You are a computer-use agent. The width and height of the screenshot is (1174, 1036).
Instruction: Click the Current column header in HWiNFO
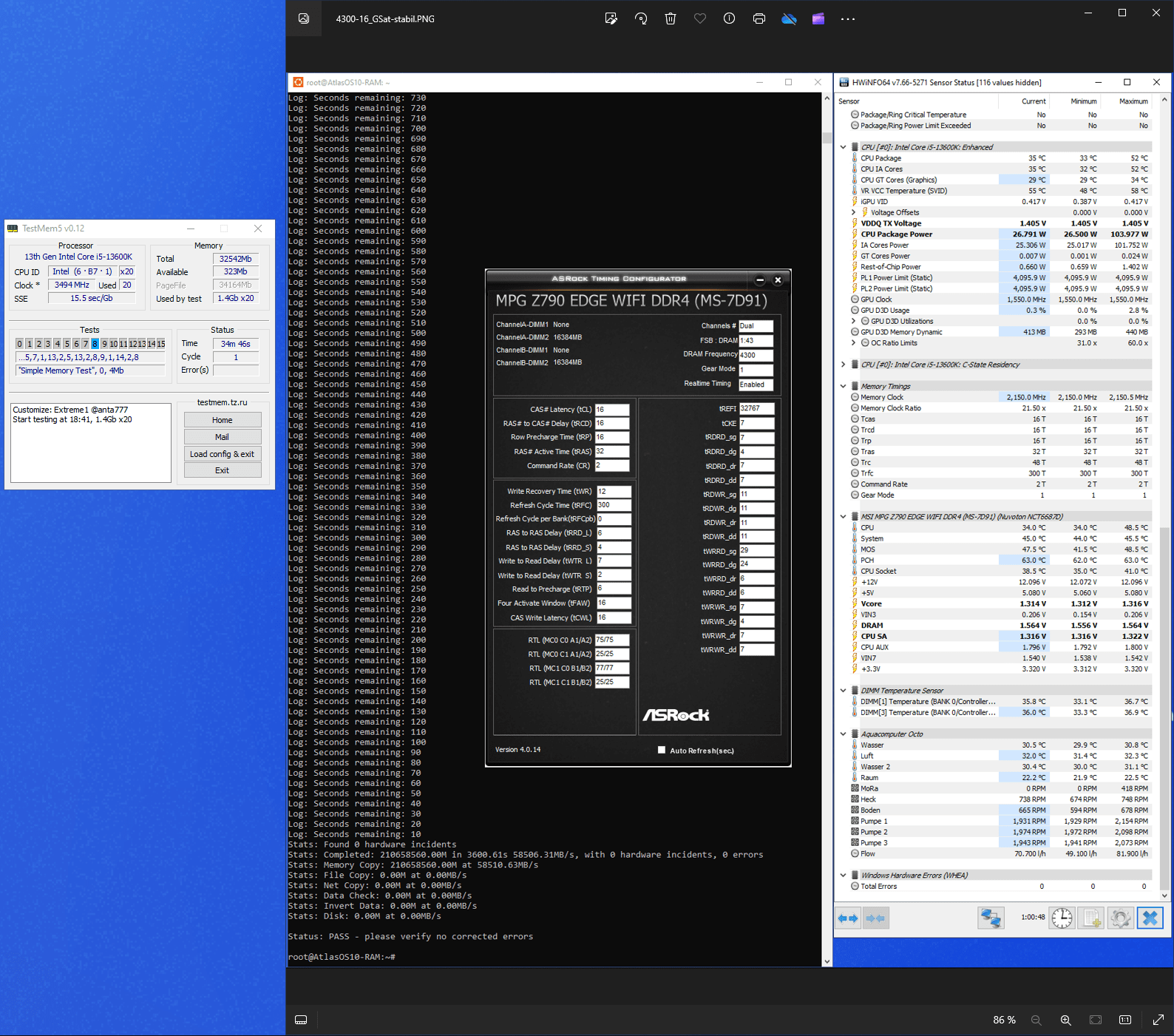click(x=1025, y=101)
